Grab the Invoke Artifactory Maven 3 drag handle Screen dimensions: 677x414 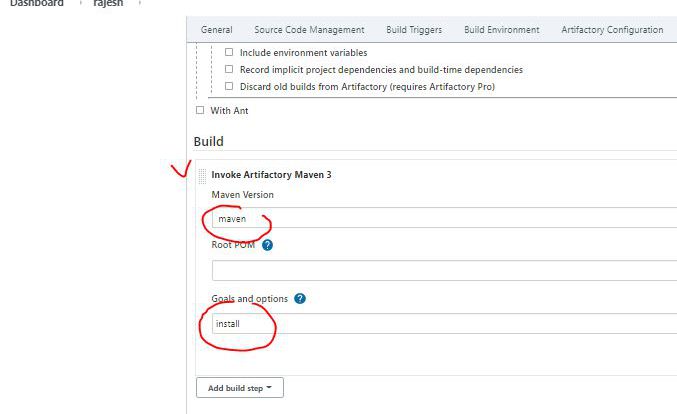click(202, 176)
